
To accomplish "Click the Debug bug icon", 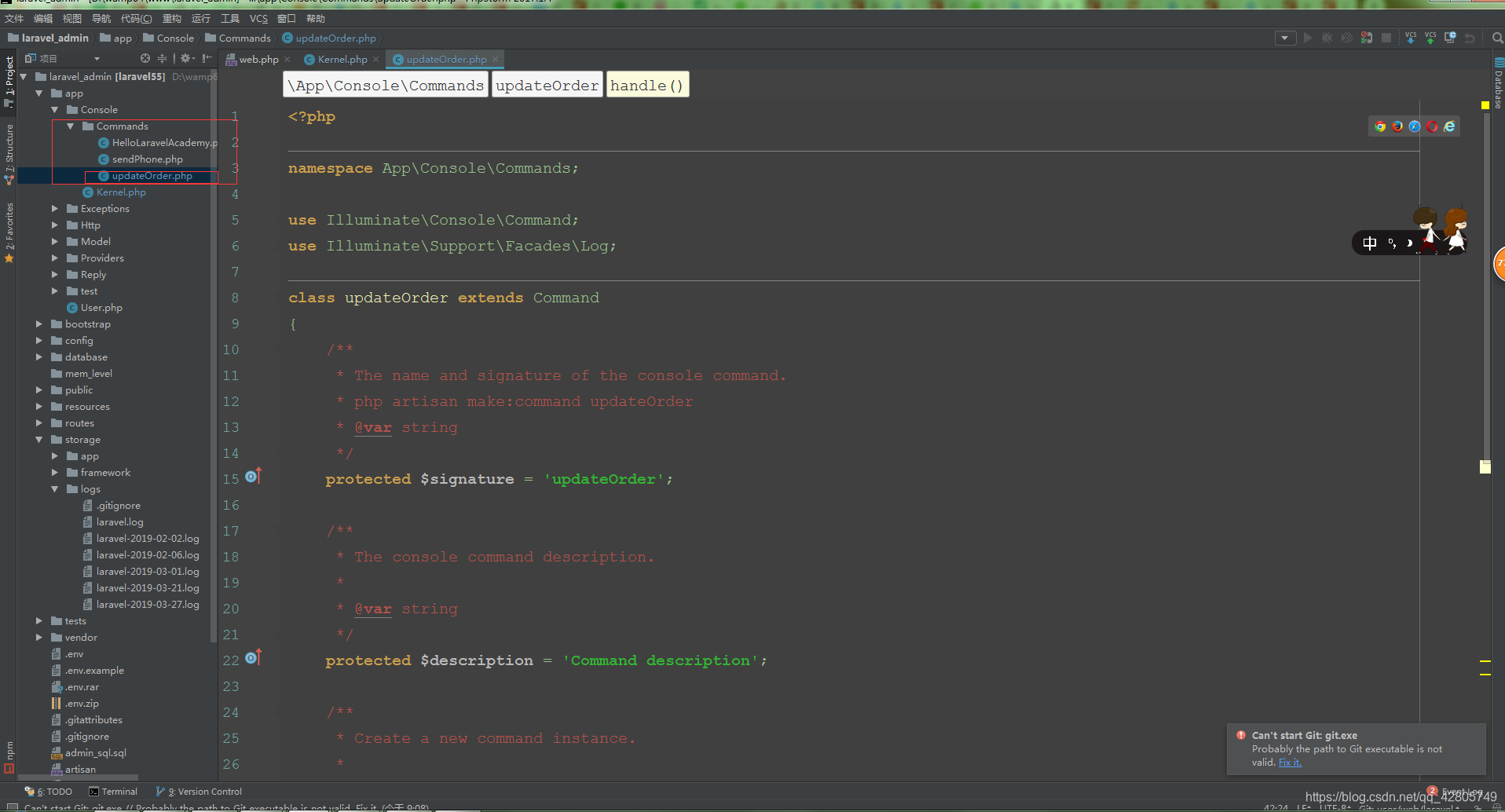I will pyautogui.click(x=1327, y=38).
